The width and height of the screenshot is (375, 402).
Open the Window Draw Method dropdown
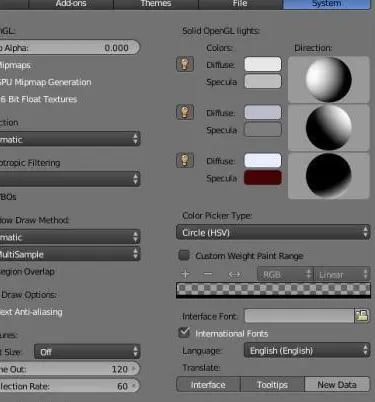pos(70,237)
